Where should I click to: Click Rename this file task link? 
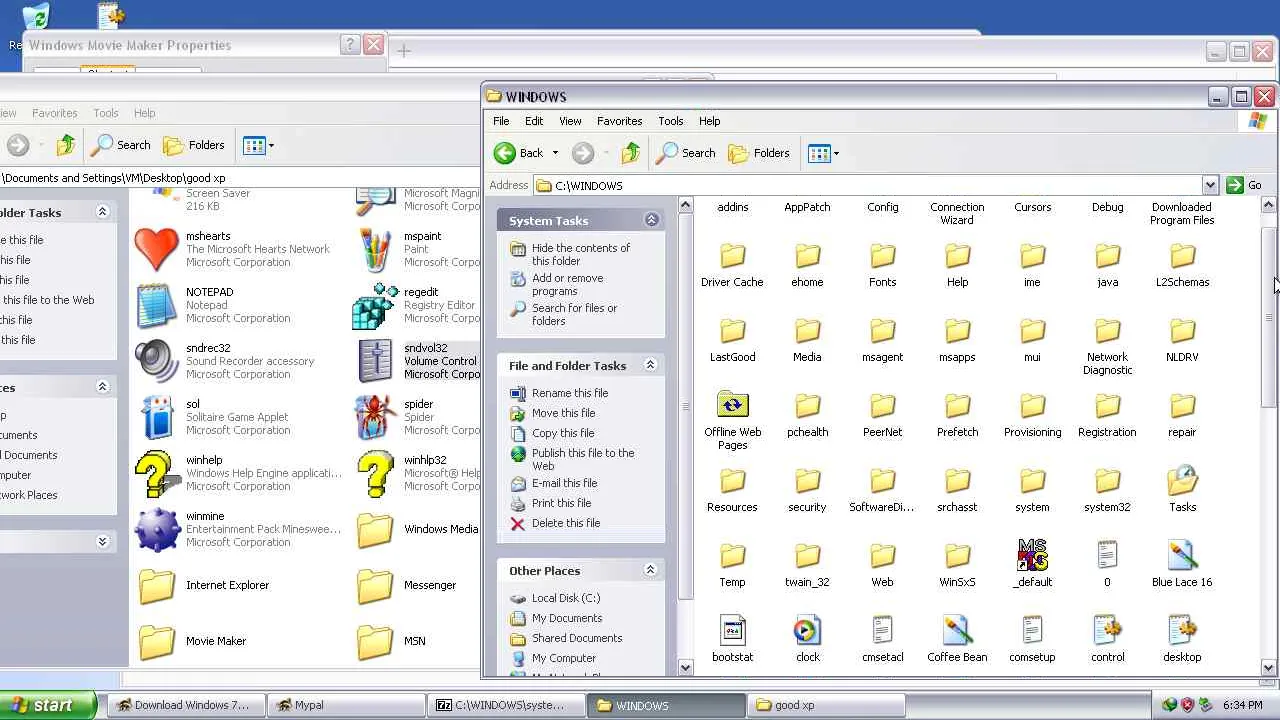pyautogui.click(x=570, y=393)
